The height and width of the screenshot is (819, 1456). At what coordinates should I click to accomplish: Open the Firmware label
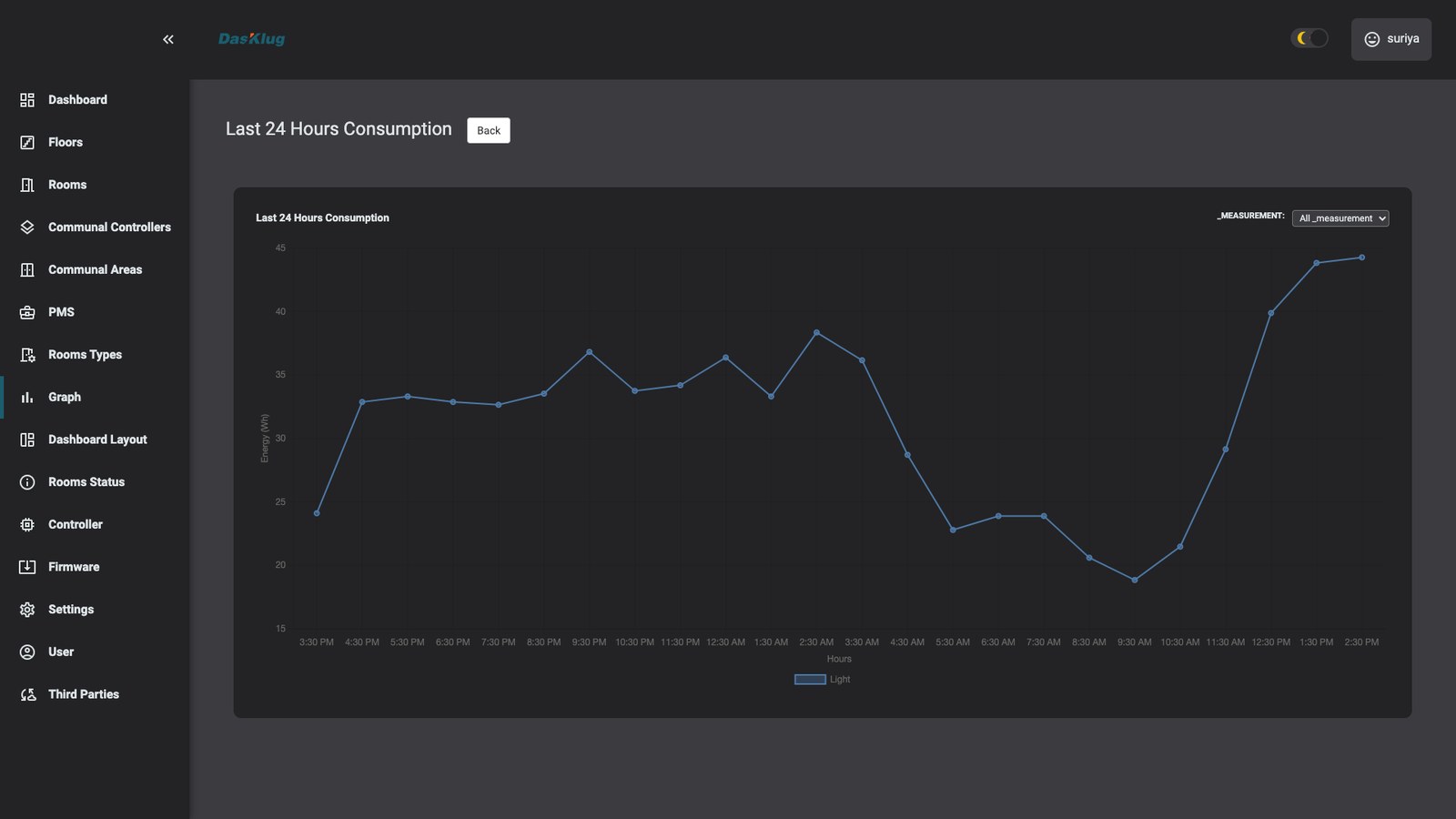point(74,567)
